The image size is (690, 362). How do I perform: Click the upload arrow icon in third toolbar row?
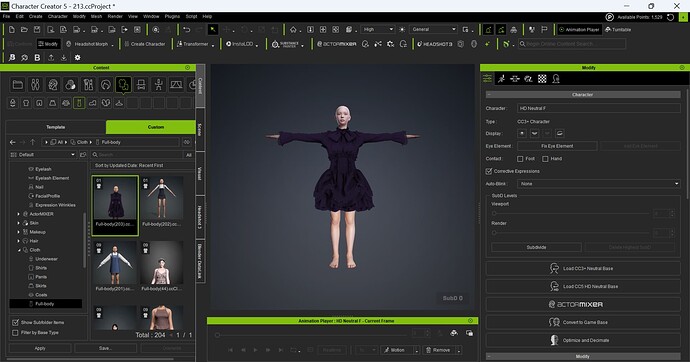point(51,58)
